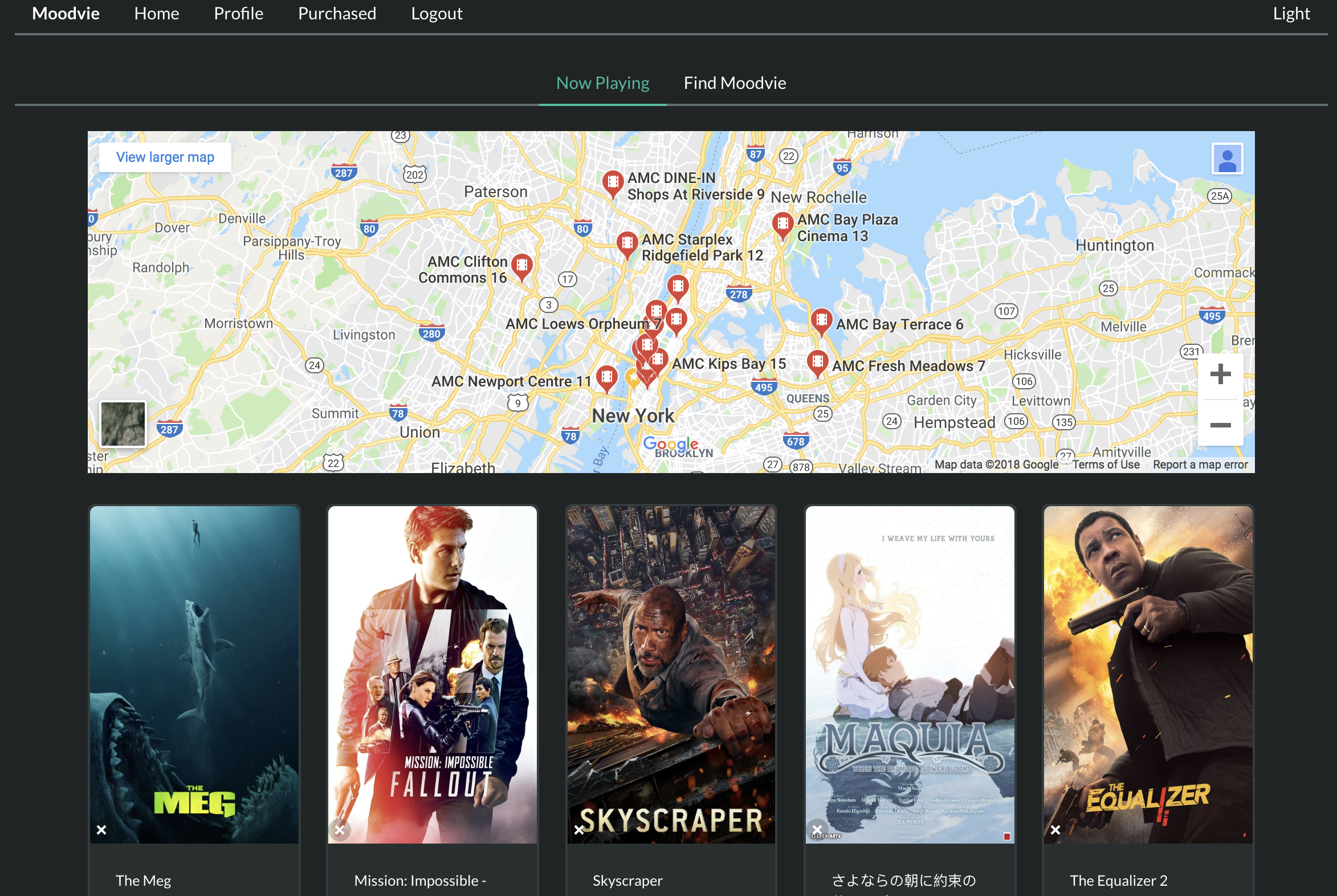This screenshot has height=896, width=1337.
Task: Zoom in the map with plus button
Action: (x=1220, y=375)
